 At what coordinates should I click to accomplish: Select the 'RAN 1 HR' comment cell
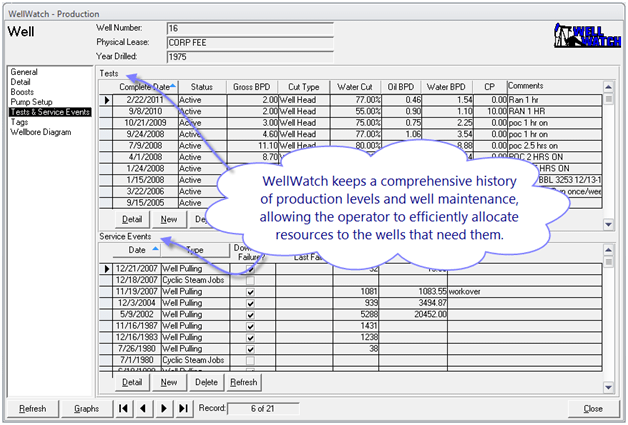pos(555,111)
